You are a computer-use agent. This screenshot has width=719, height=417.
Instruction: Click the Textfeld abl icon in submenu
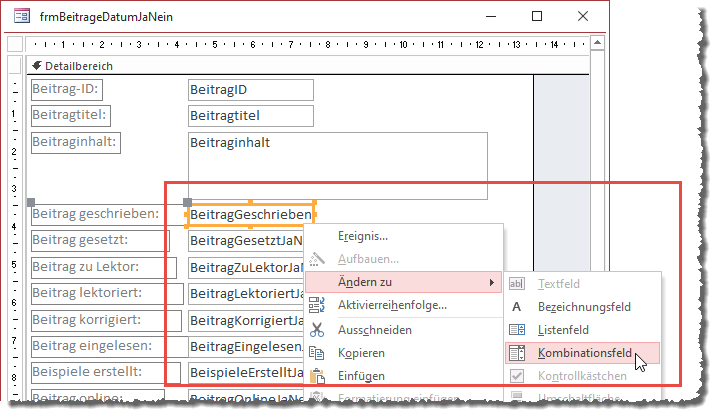(517, 284)
